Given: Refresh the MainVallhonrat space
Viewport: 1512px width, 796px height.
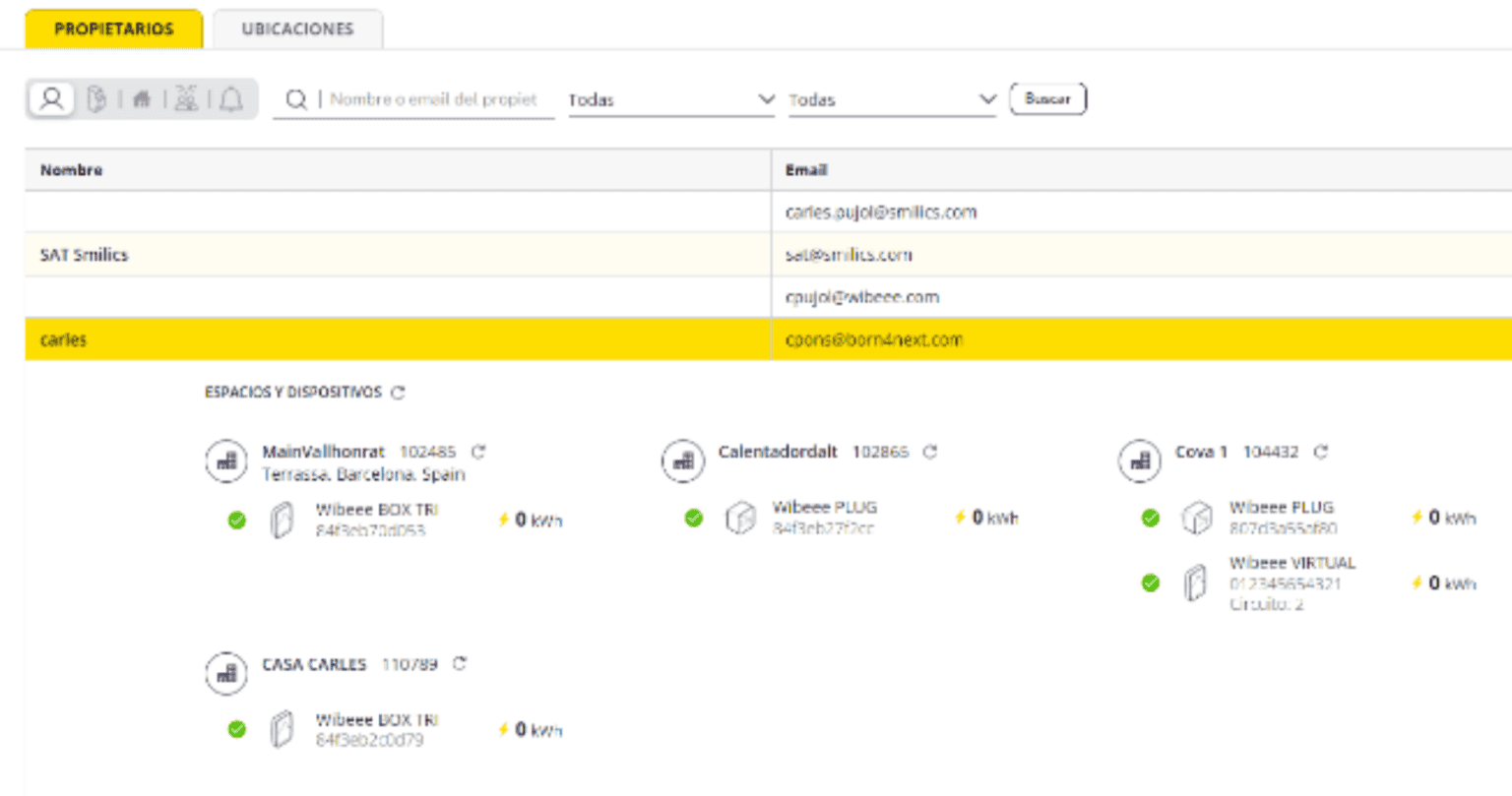Looking at the screenshot, I should pos(478,452).
